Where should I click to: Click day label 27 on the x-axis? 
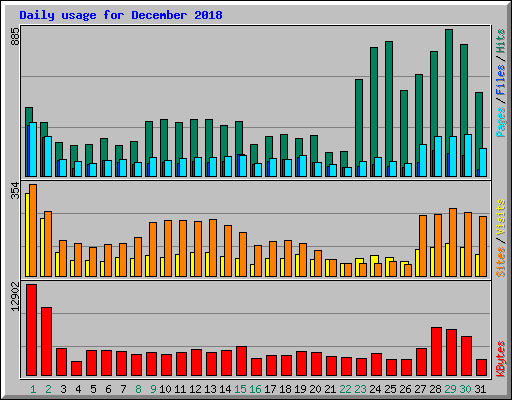point(420,389)
